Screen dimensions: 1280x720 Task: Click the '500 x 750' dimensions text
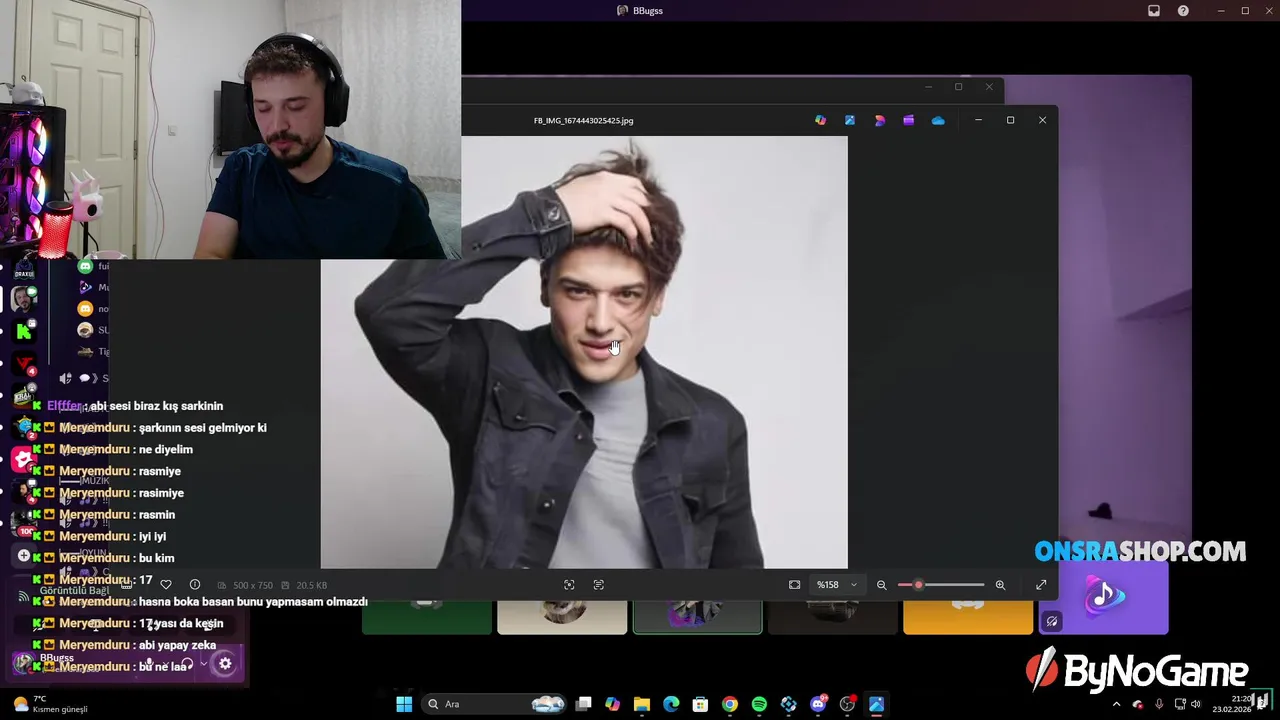point(252,585)
